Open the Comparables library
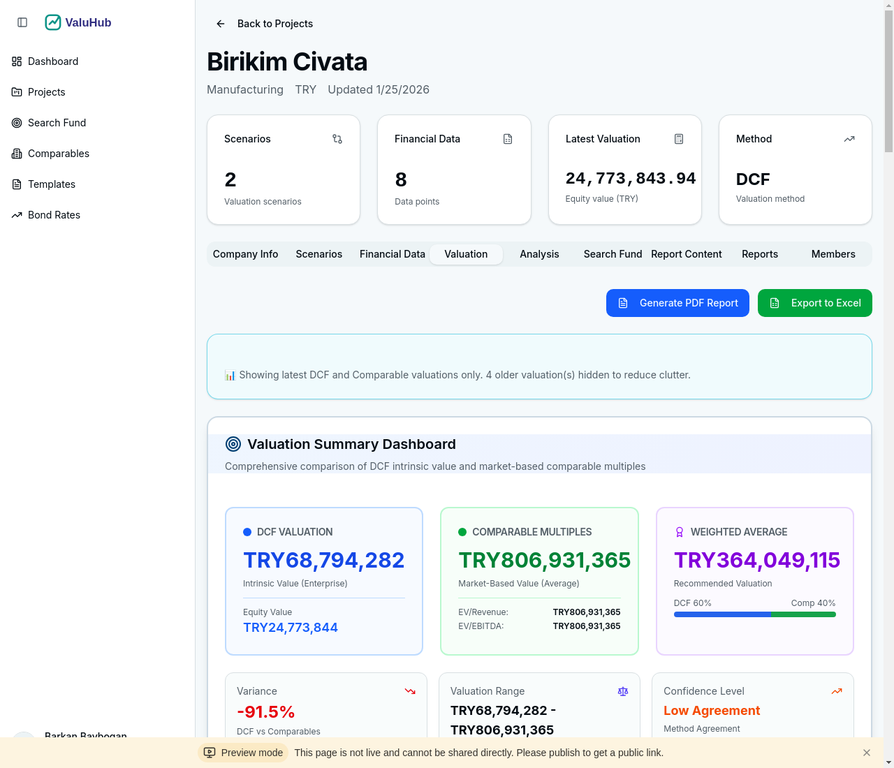This screenshot has height=768, width=894. coord(57,153)
